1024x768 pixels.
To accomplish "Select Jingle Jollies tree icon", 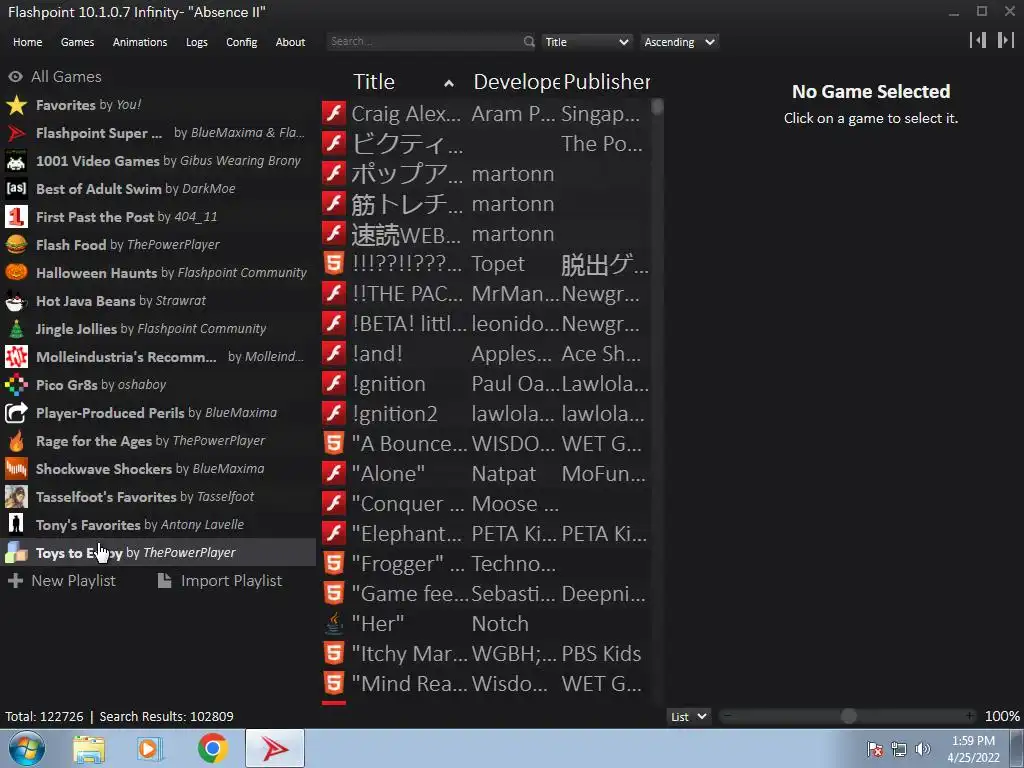I will click(x=16, y=328).
